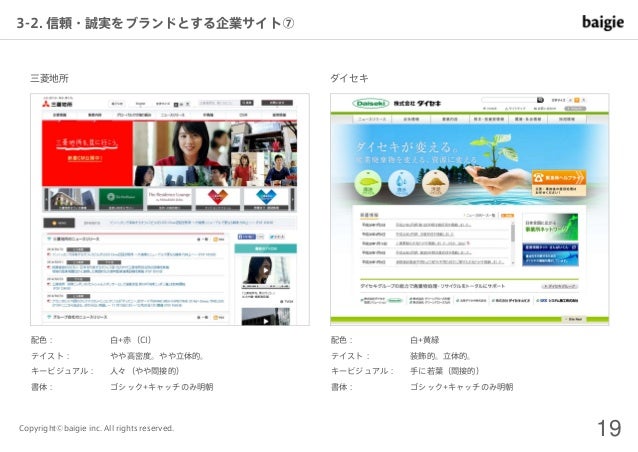
Task: Click the smiling woman hero photo
Action: 182,144
